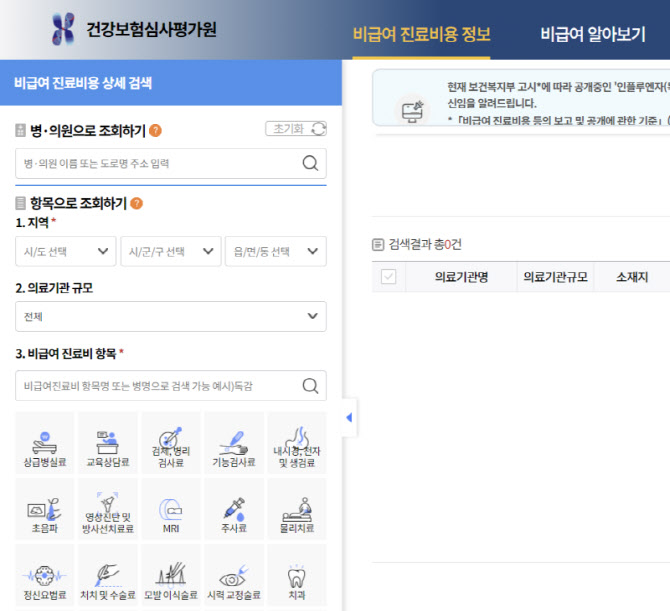
Task: Choose the MRI category icon
Action: tap(171, 510)
